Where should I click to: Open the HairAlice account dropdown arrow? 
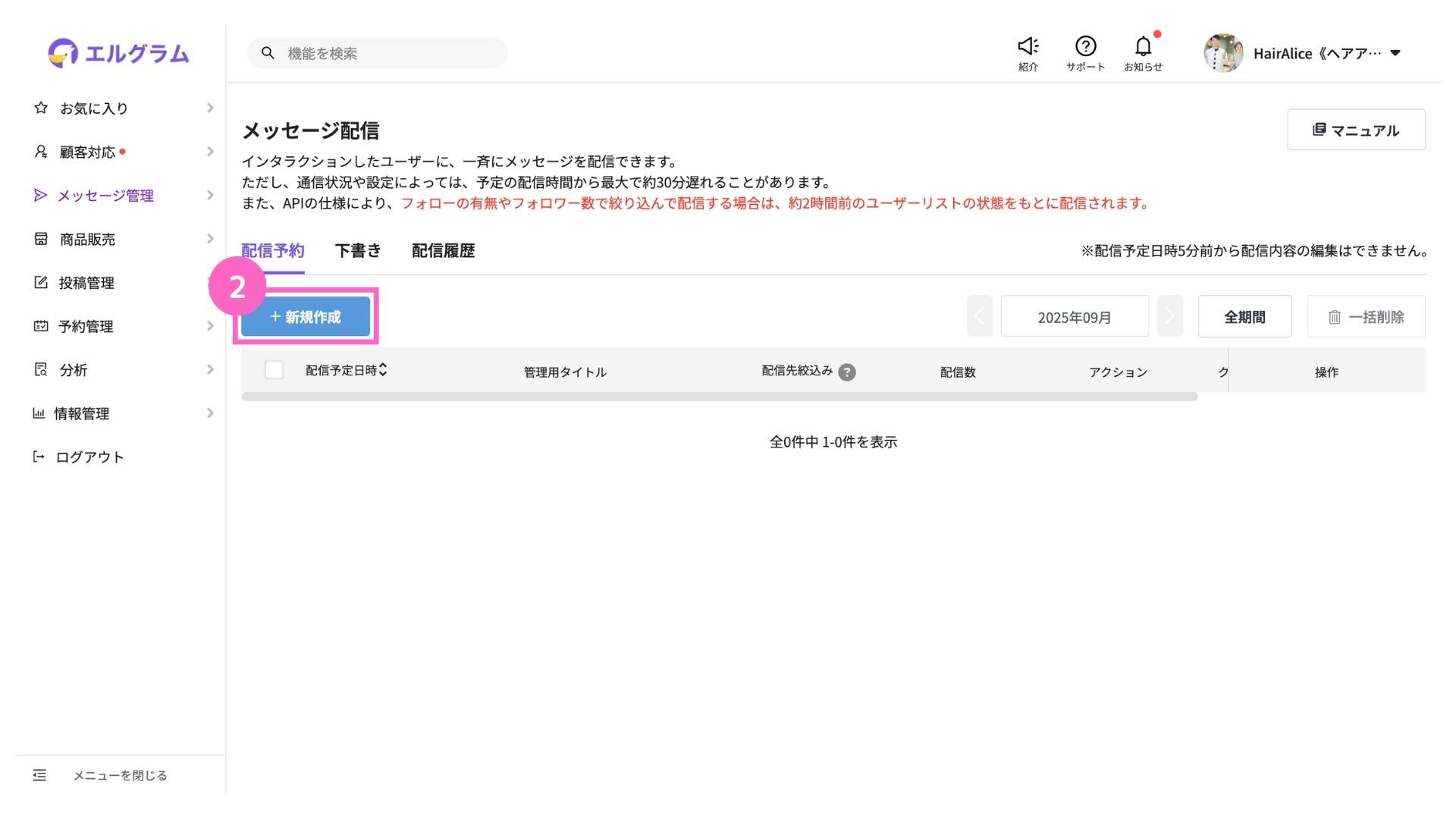point(1395,53)
